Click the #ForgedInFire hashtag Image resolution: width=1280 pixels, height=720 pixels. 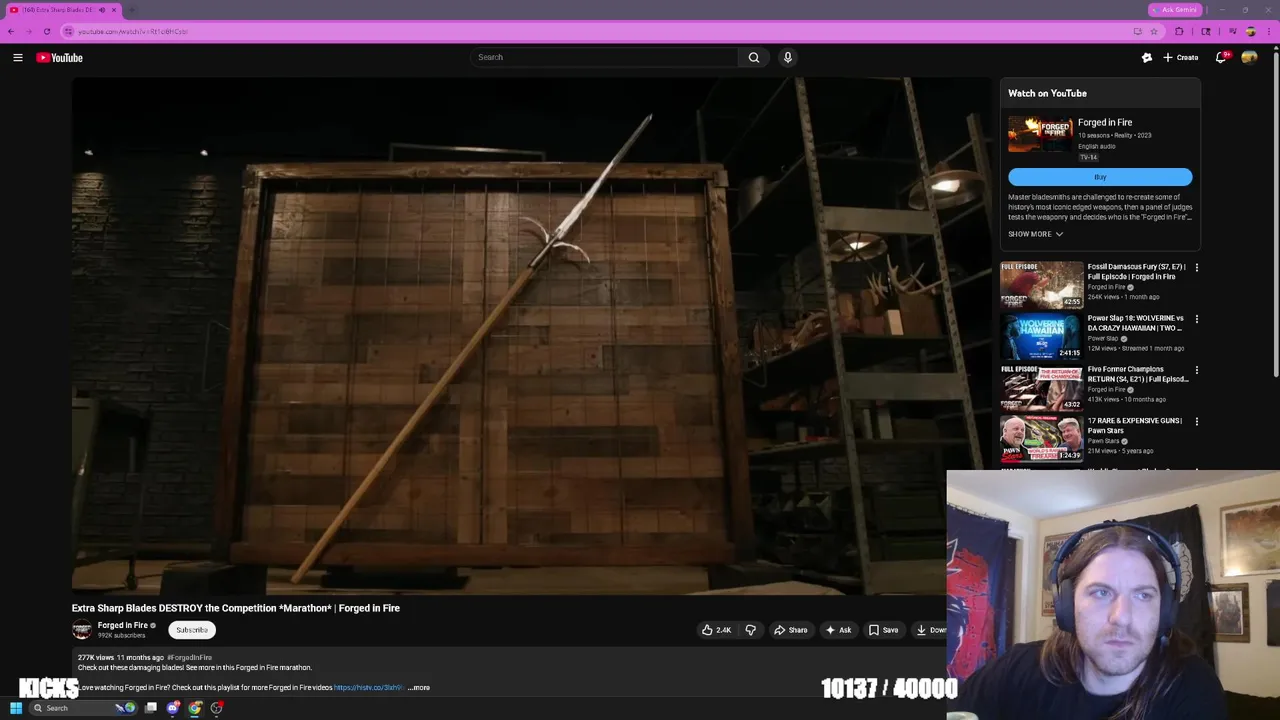(189, 658)
